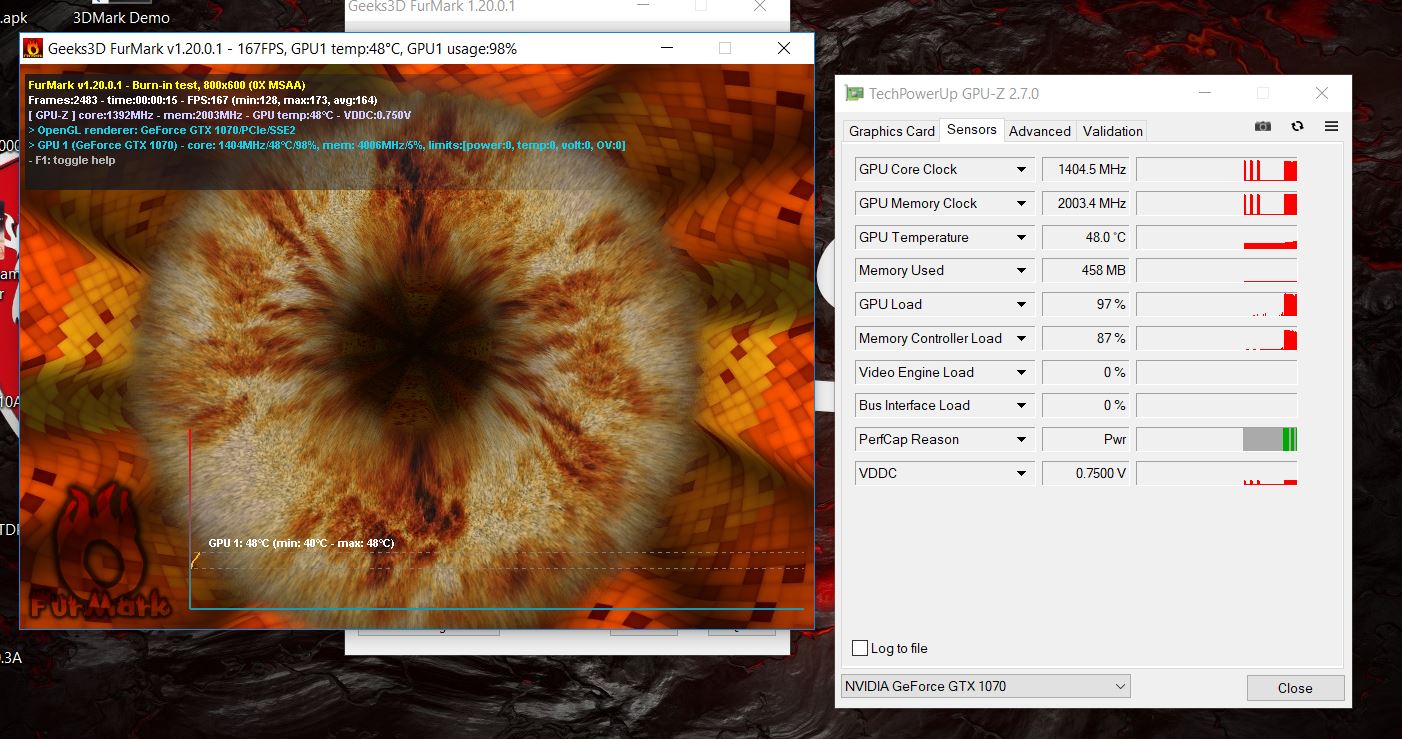
Task: Open GPU Temperature sensor dropdown
Action: (x=1021, y=238)
